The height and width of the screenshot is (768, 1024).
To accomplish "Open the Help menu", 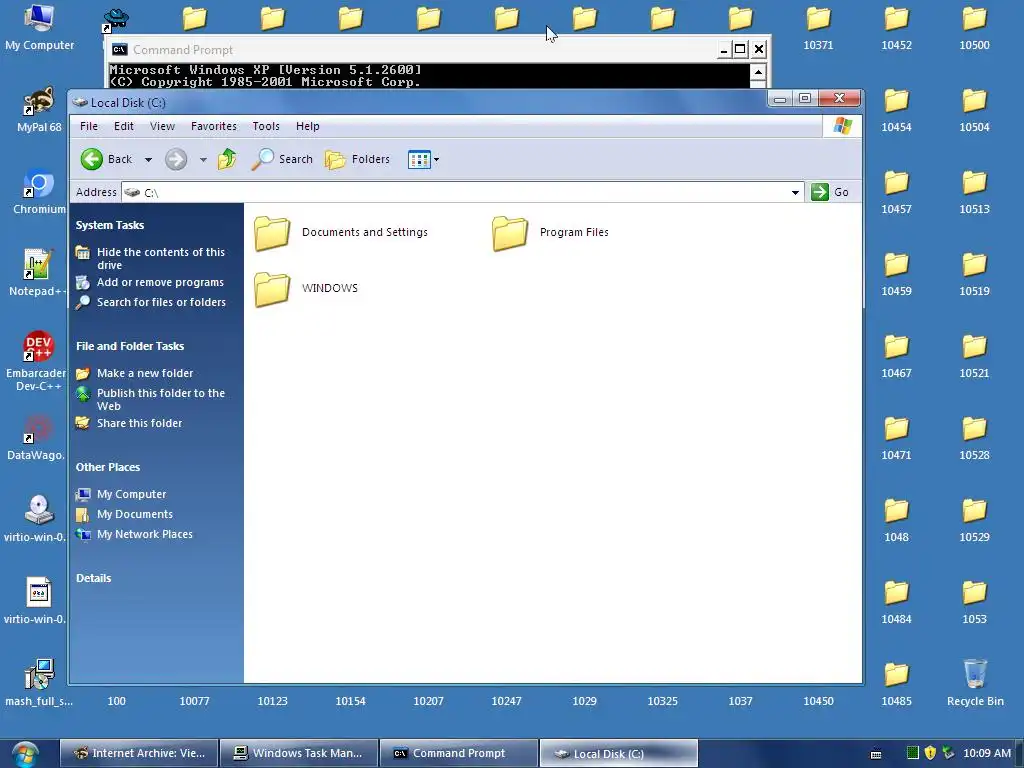I will (308, 126).
